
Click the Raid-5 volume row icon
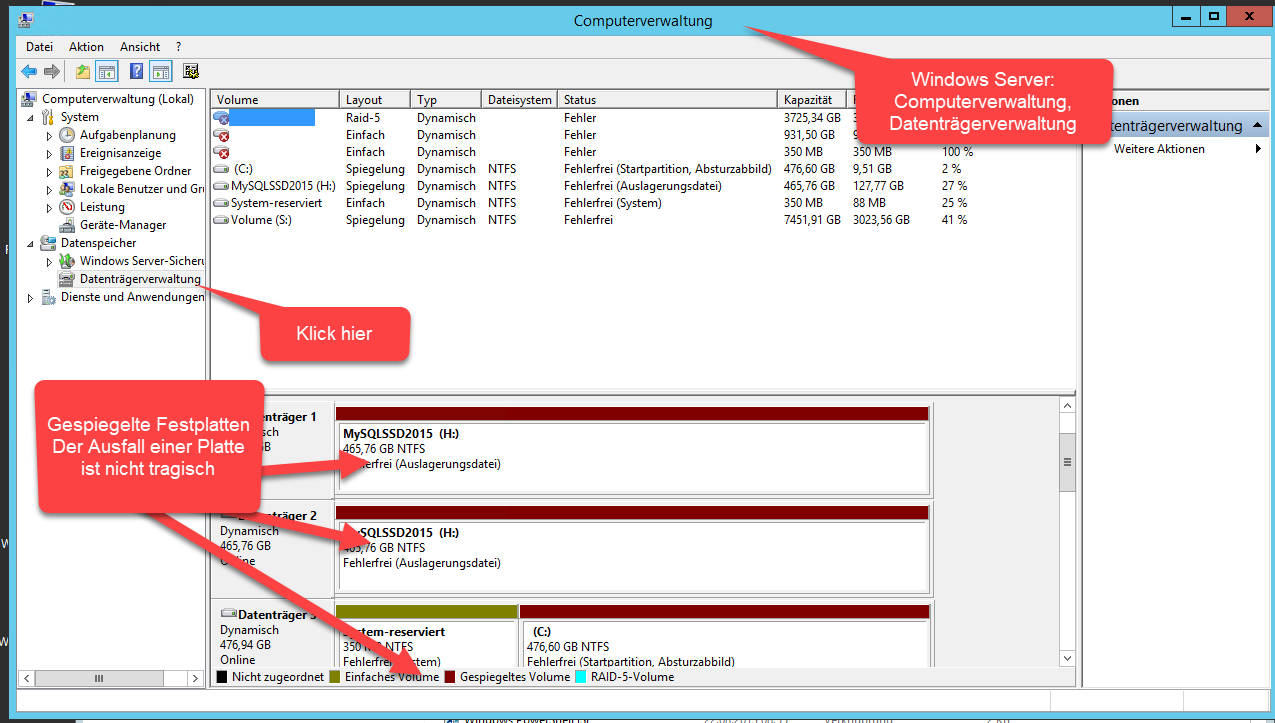pyautogui.click(x=222, y=118)
